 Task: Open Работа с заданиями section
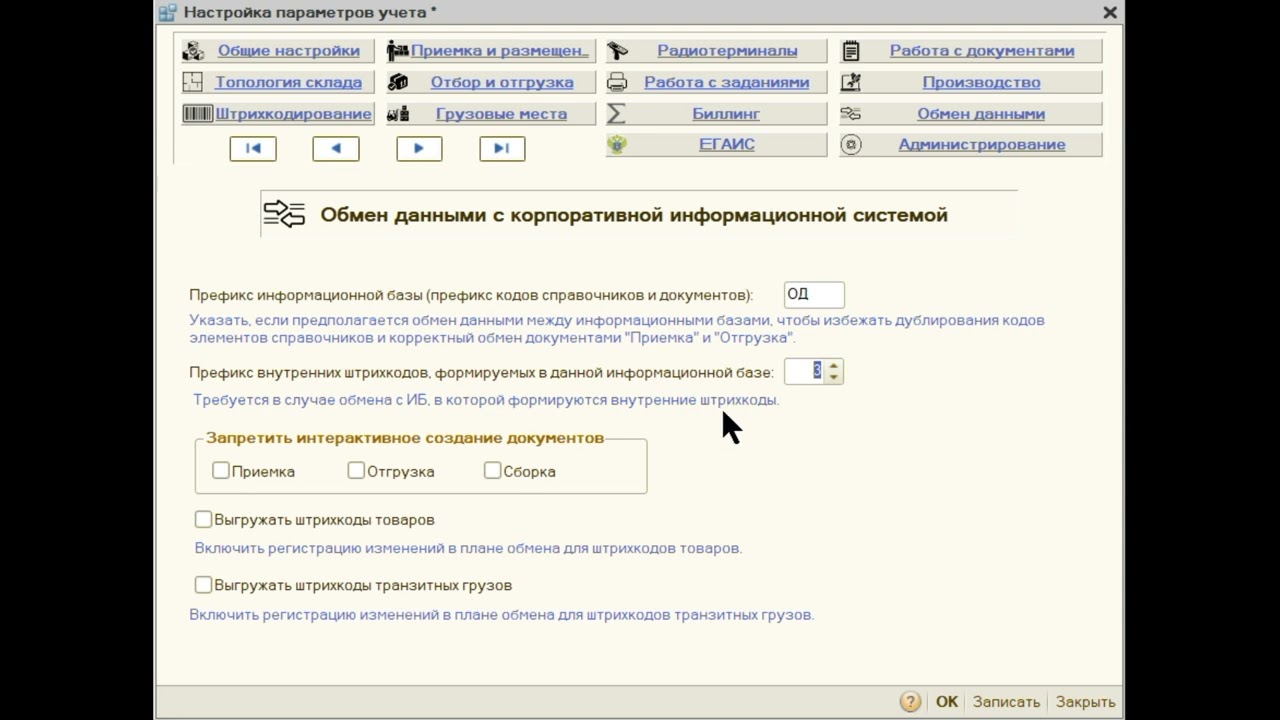(x=727, y=82)
